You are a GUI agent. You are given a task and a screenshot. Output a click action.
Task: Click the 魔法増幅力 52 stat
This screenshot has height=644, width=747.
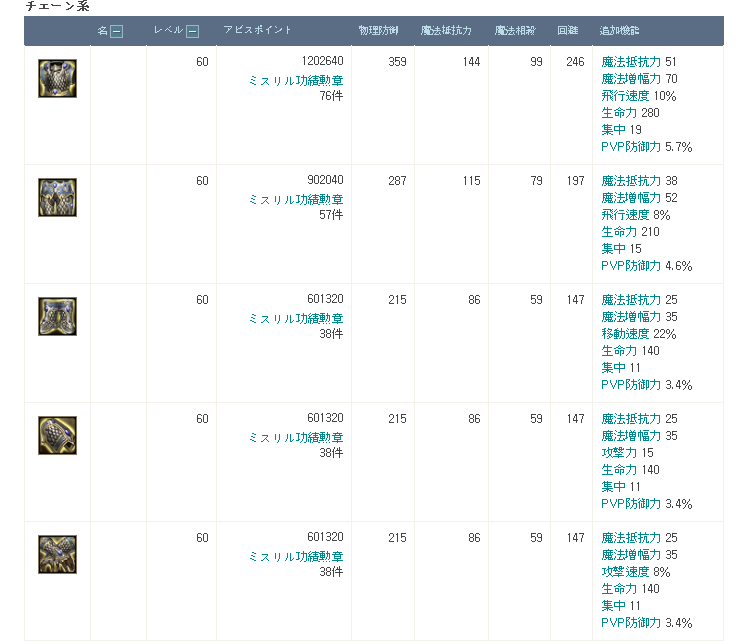coord(639,198)
